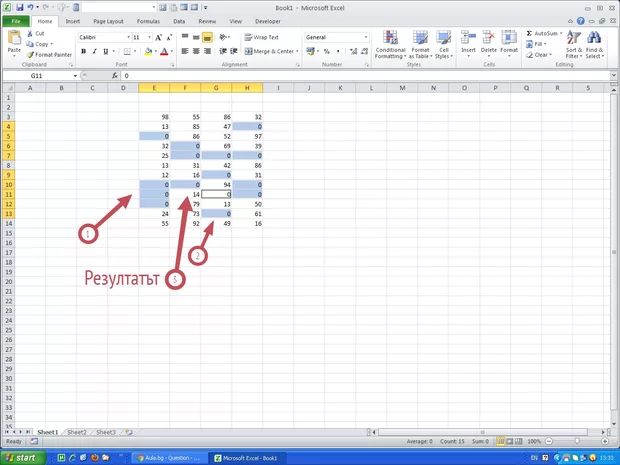Screen dimensions: 620x465
Task: Open the Calibri font name dropdown
Action: pyautogui.click(x=129, y=37)
